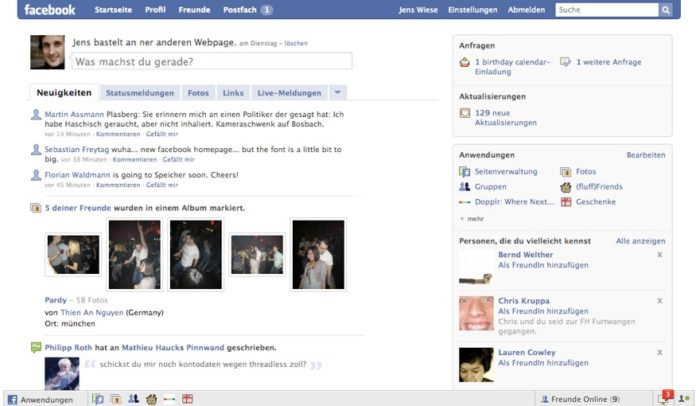Open the Anwendungen menu in bottom bar

pos(40,400)
